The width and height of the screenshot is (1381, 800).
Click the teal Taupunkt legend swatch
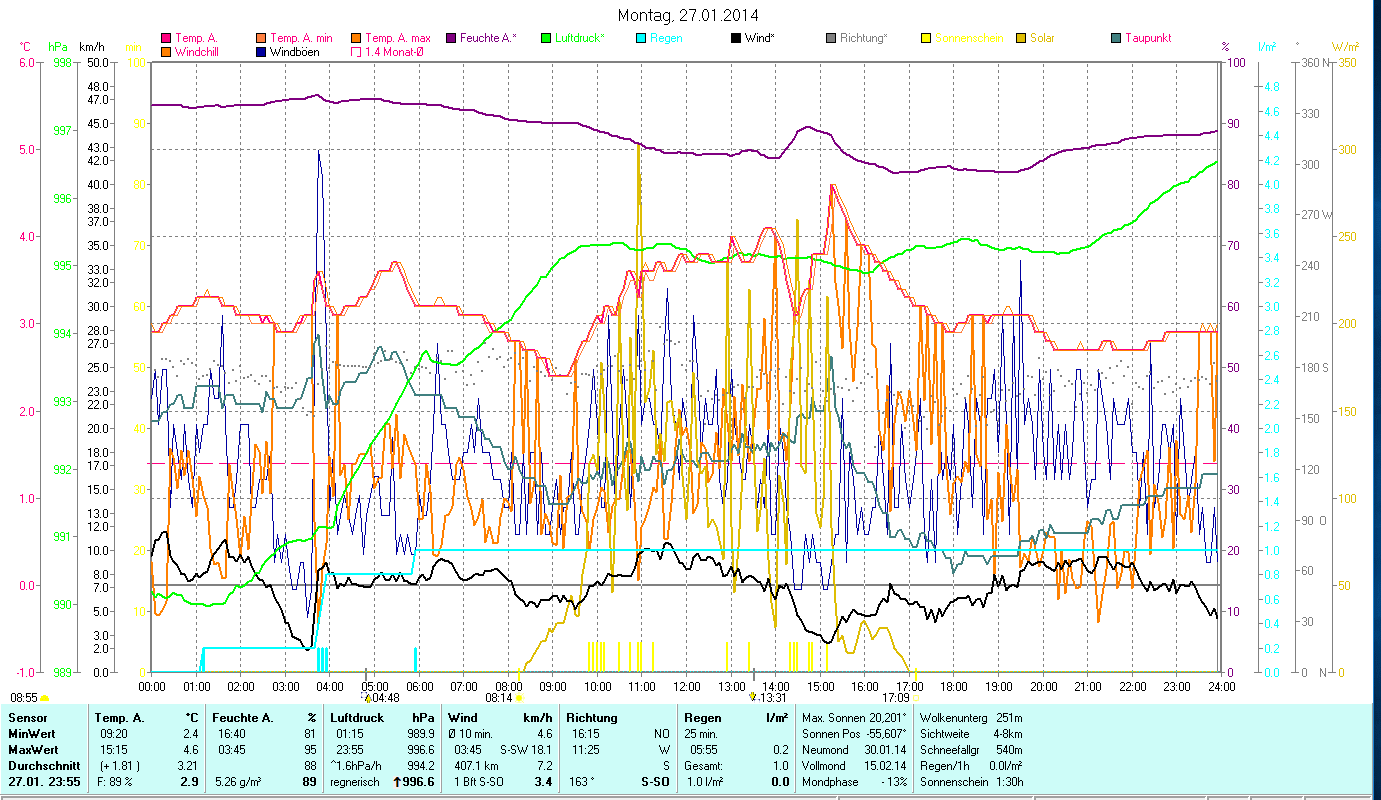tap(1116, 38)
